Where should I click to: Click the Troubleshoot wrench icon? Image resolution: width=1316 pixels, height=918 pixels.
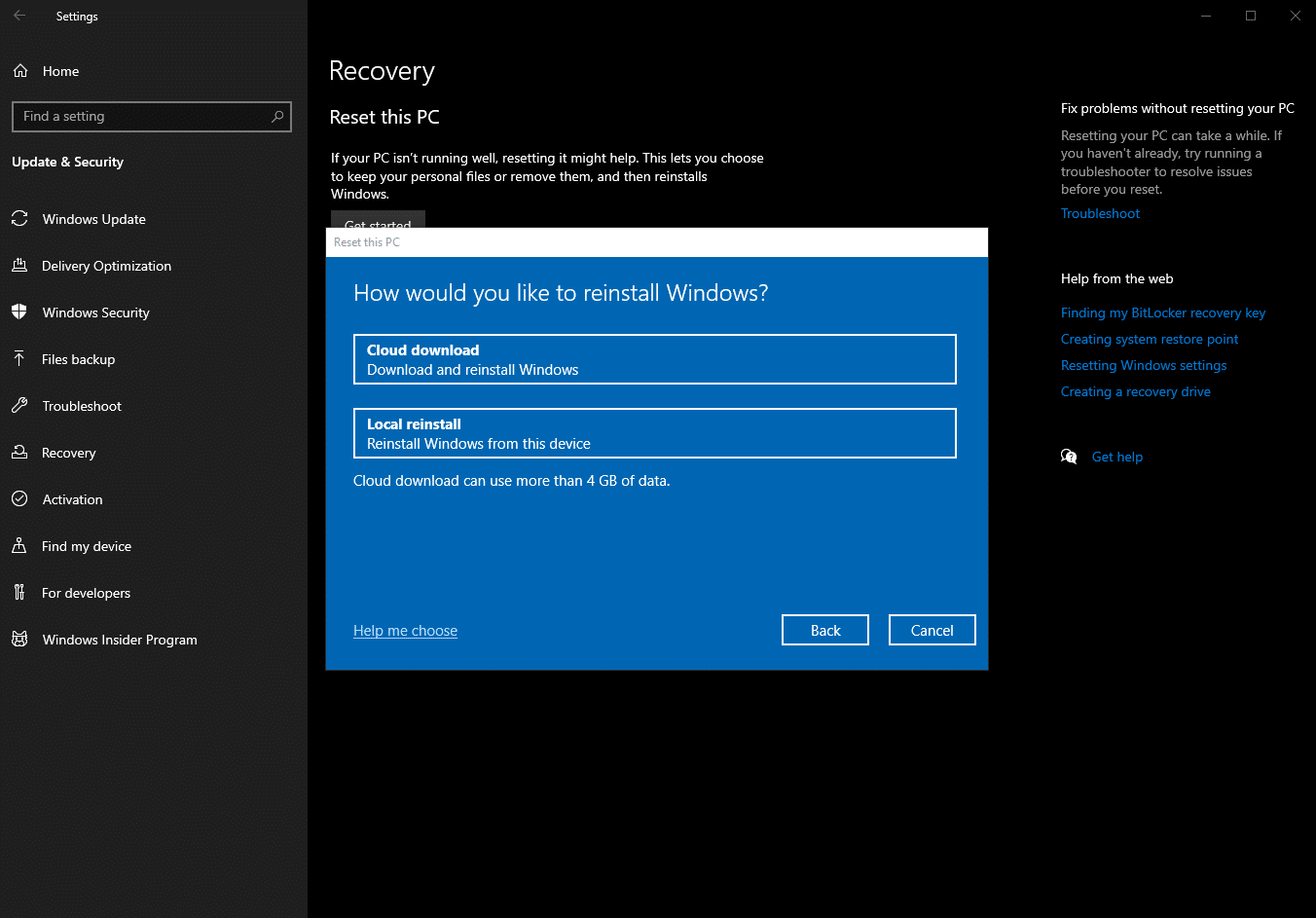pos(19,406)
